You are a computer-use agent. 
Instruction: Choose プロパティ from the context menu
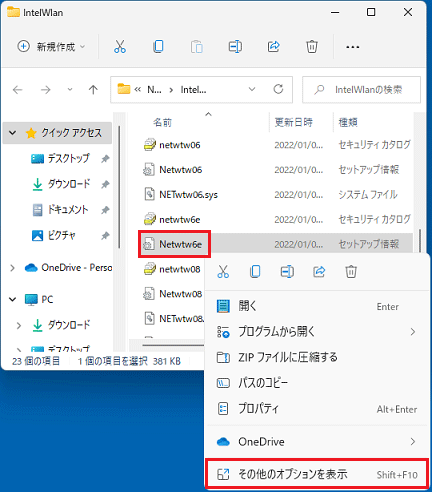[316, 409]
